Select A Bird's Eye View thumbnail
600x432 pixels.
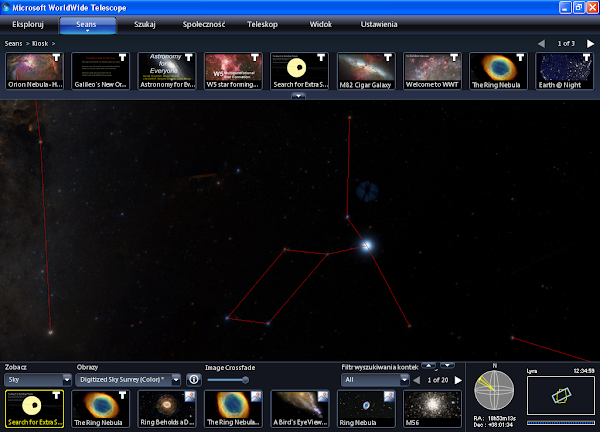(299, 409)
